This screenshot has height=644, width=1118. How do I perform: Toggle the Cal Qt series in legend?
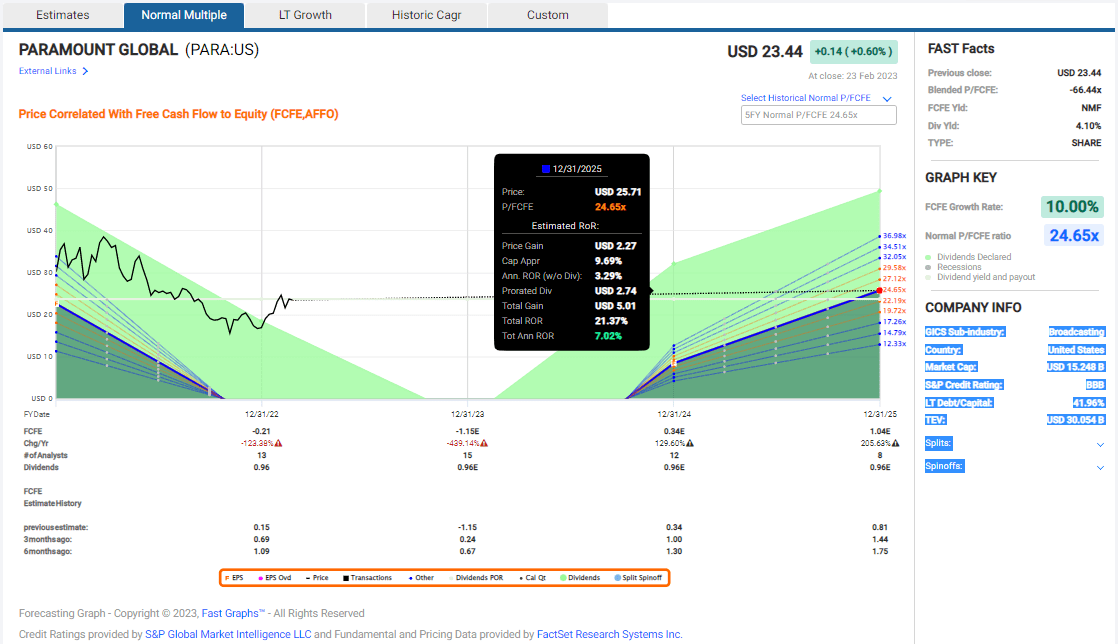tap(533, 578)
